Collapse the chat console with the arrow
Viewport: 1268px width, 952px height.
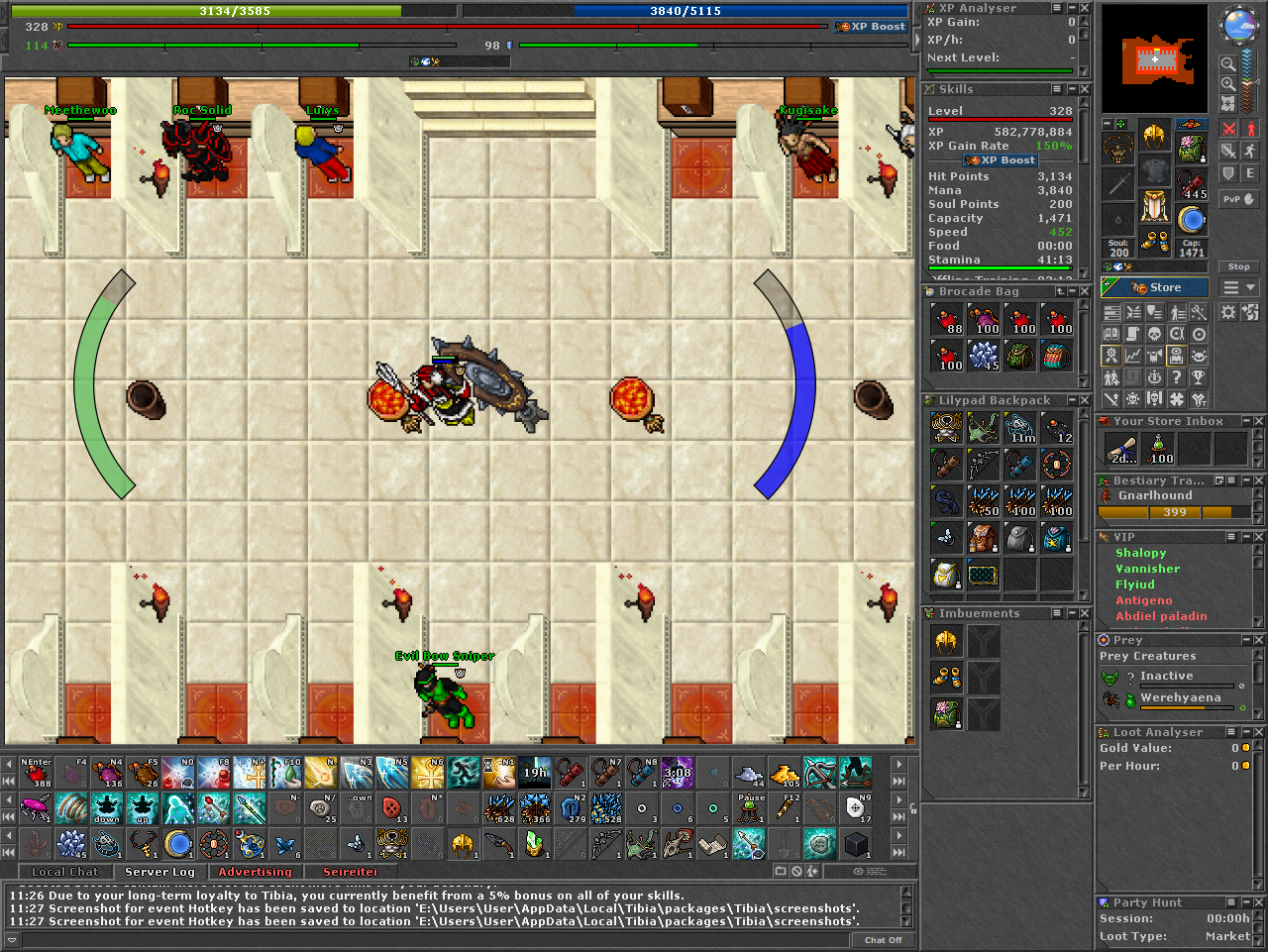click(12, 939)
